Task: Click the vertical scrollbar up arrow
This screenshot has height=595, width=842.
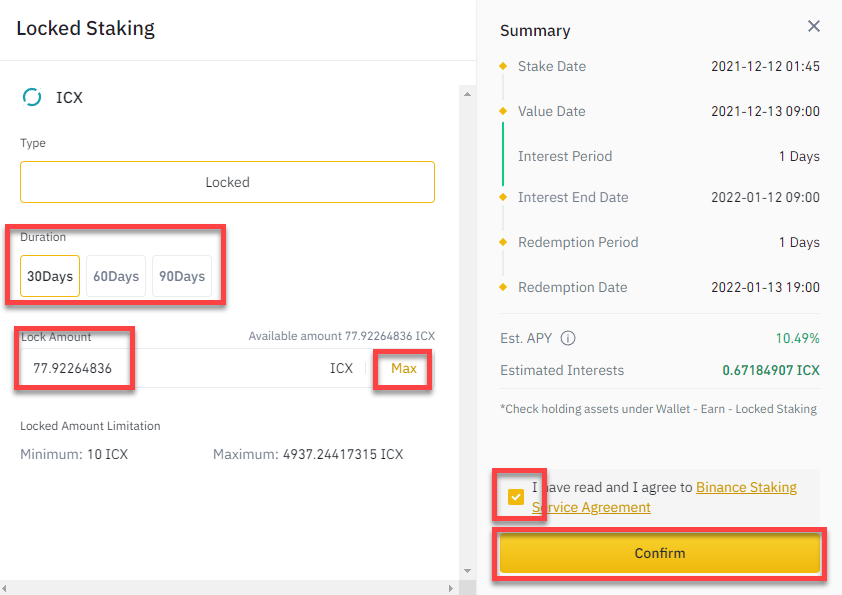Action: 467,94
